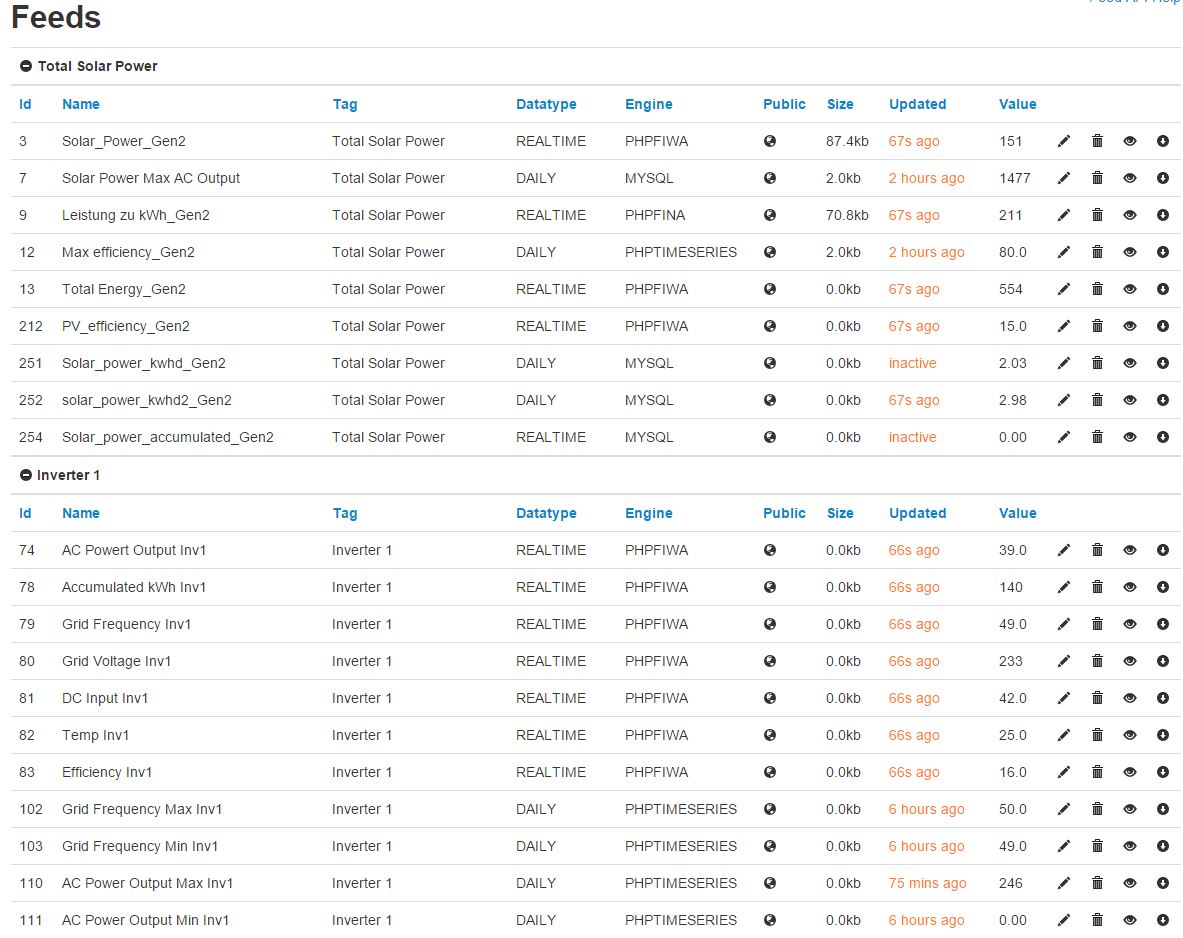The width and height of the screenshot is (1183, 938).
Task: View the Max efficiency_Gen2 feed with eye icon
Action: coord(1130,252)
